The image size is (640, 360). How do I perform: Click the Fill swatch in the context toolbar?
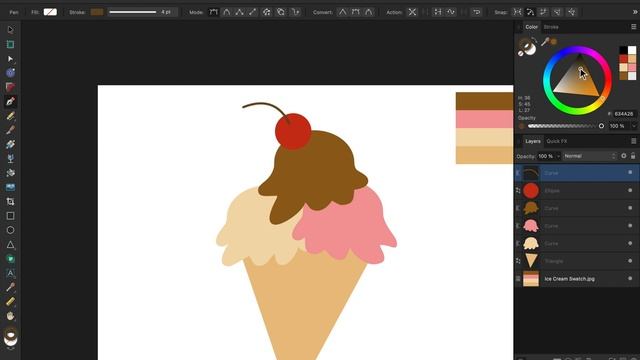(x=50, y=12)
